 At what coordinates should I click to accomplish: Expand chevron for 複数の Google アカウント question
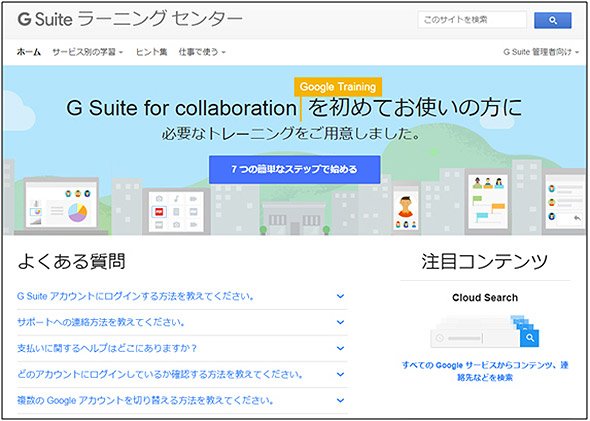coord(340,400)
